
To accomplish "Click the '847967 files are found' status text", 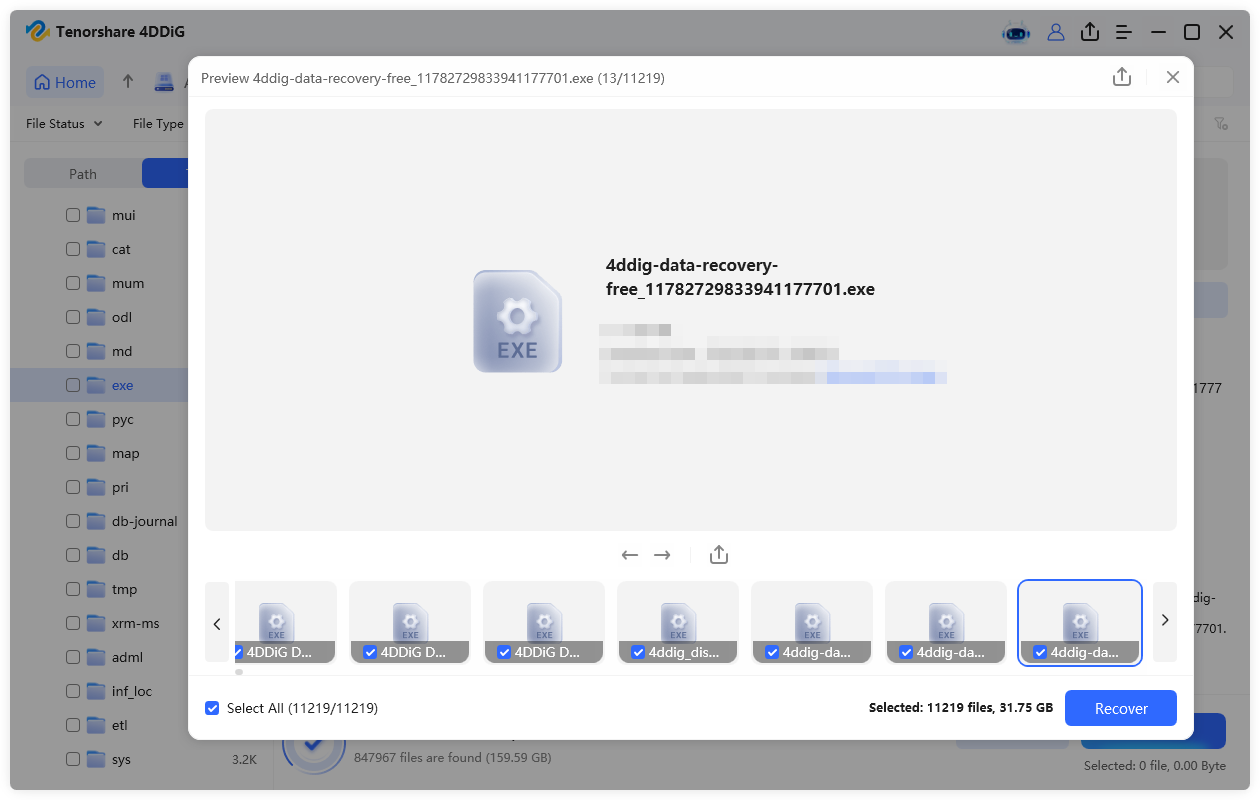I will click(453, 757).
